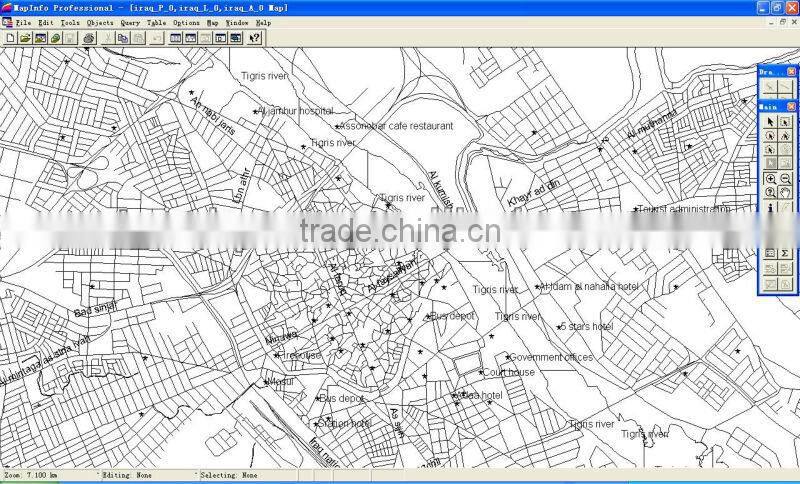The height and width of the screenshot is (484, 800).
Task: Click the map window control icon beside File
Action: [x=7, y=22]
